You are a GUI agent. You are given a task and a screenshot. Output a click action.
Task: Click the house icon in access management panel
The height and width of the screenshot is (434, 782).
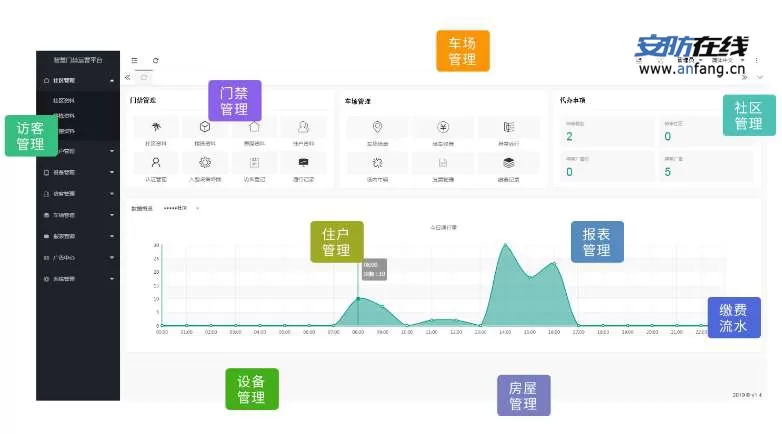(x=254, y=127)
